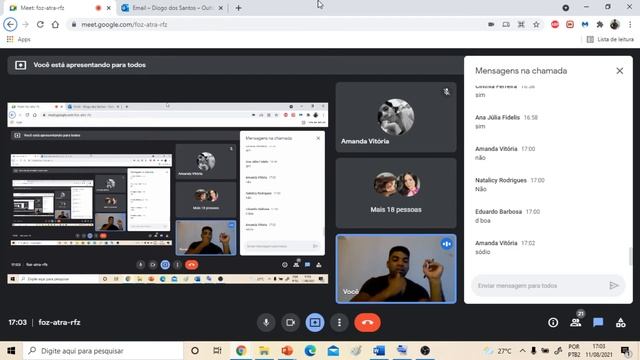Open the Mais 18 pessoas tile
This screenshot has width=640, height=360.
[x=396, y=193]
